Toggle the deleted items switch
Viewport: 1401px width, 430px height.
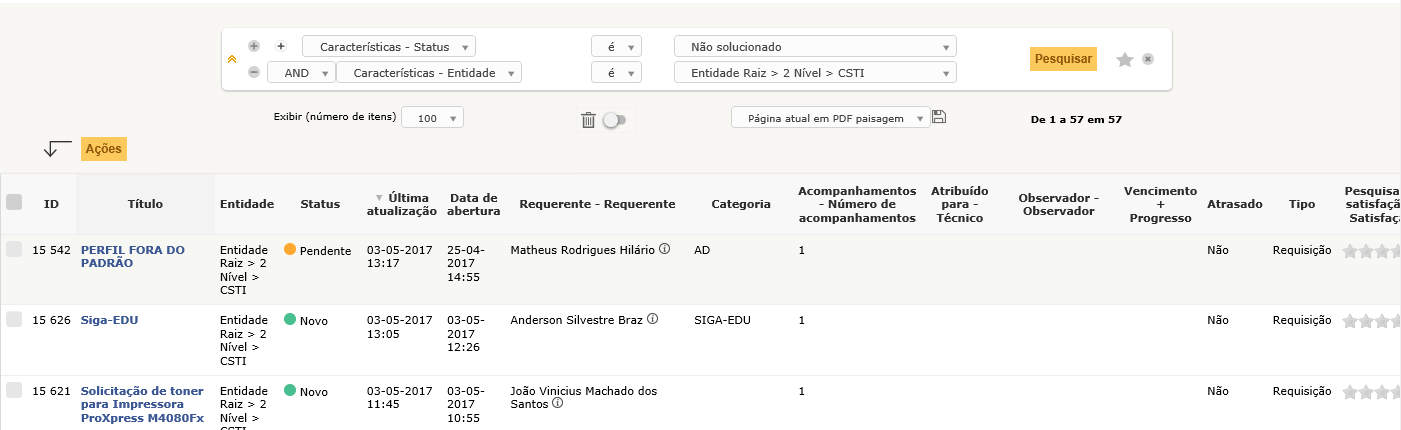point(615,120)
